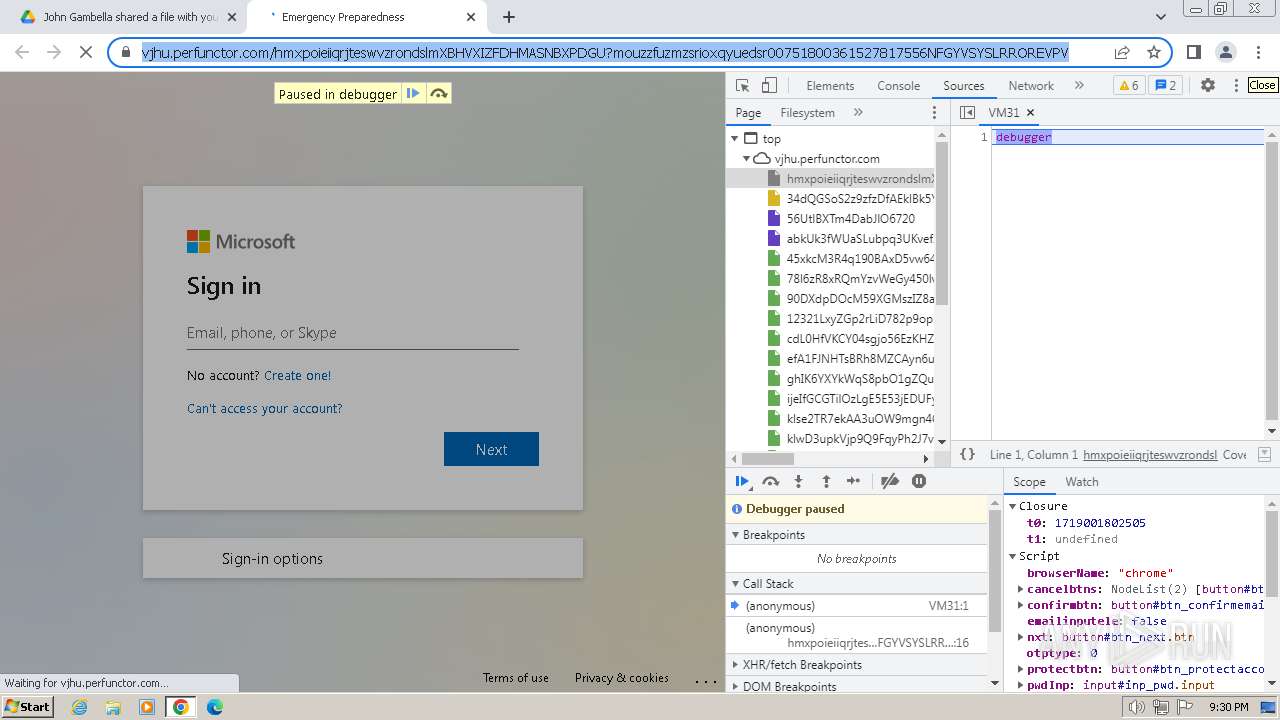Focus the Email, phone, or Skype field
1280x720 pixels.
pyautogui.click(x=352, y=333)
